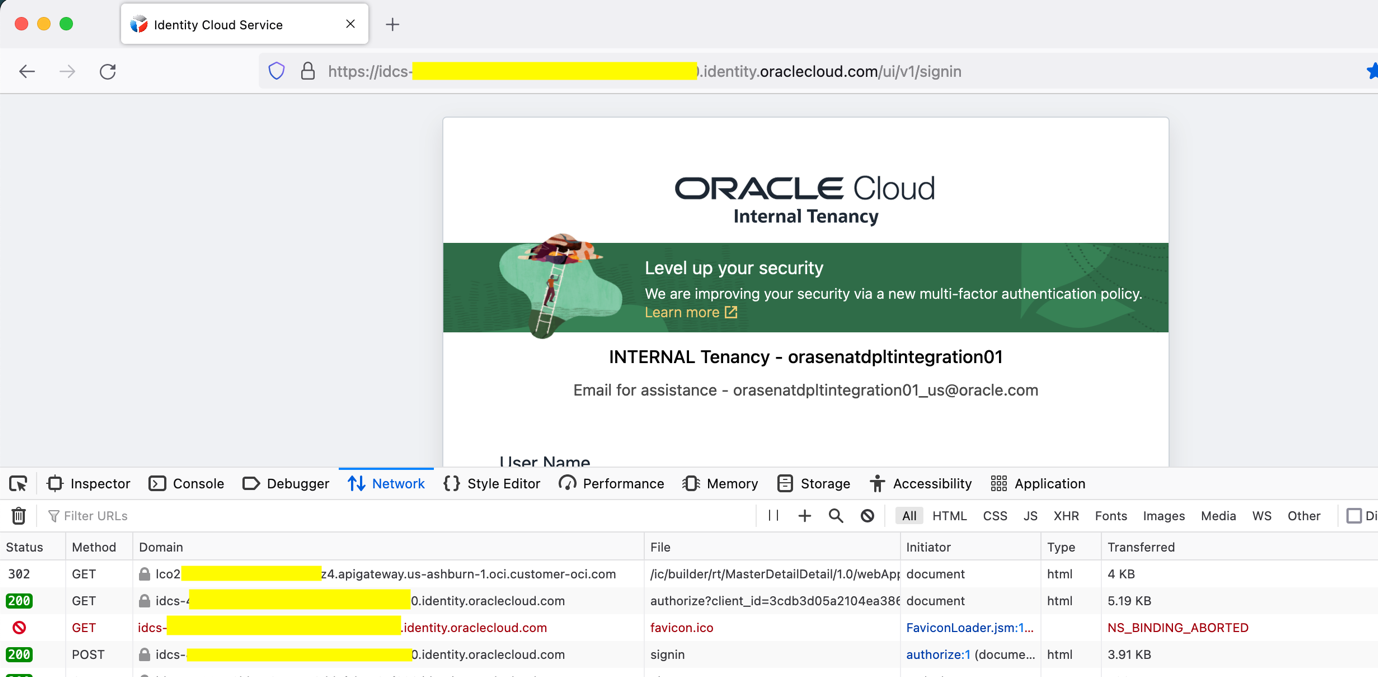Filter requests by Fonts
This screenshot has width=1378, height=677.
1111,516
